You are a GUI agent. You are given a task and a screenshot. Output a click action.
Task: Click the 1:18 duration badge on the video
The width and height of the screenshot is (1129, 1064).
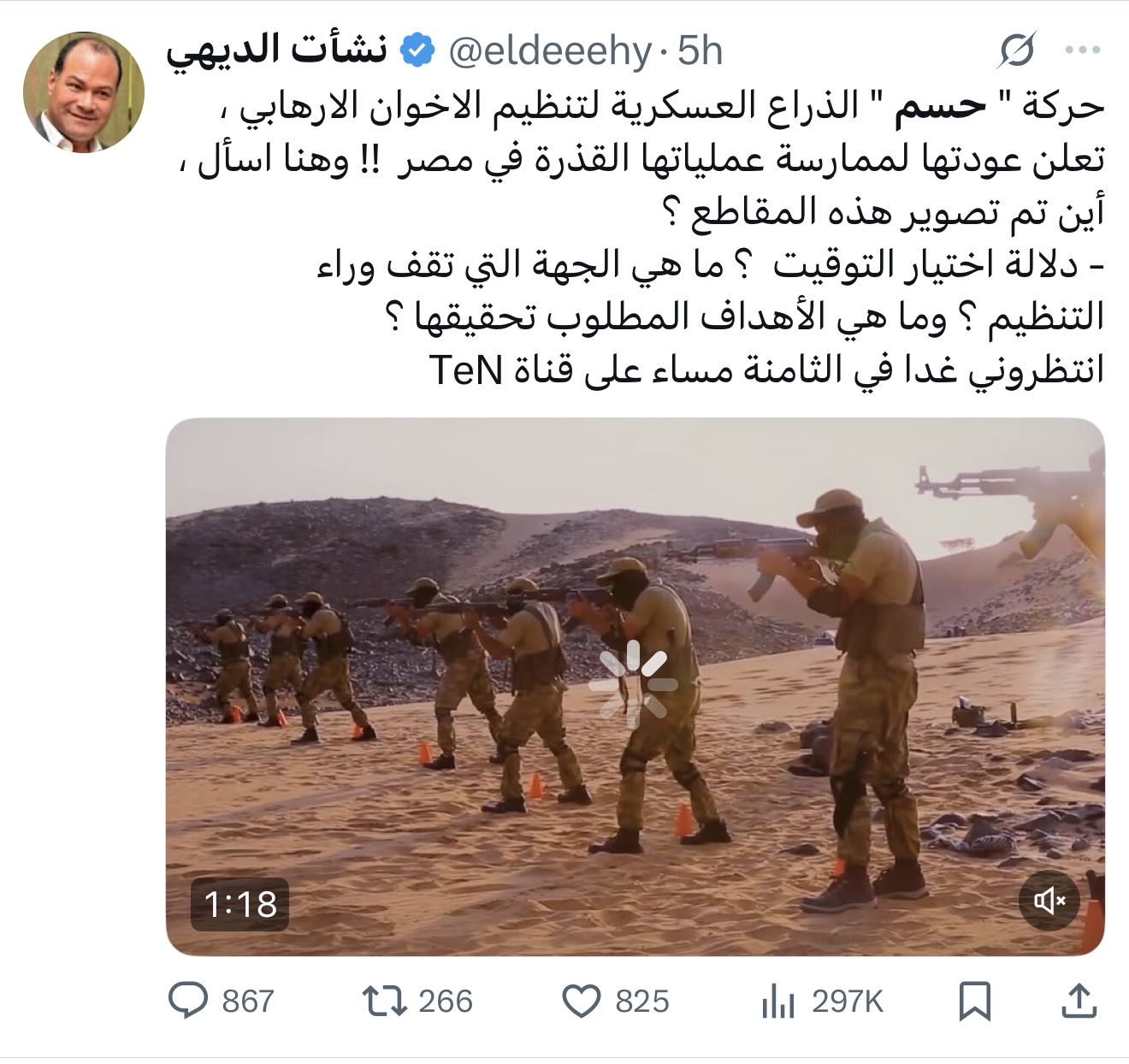pyautogui.click(x=238, y=901)
